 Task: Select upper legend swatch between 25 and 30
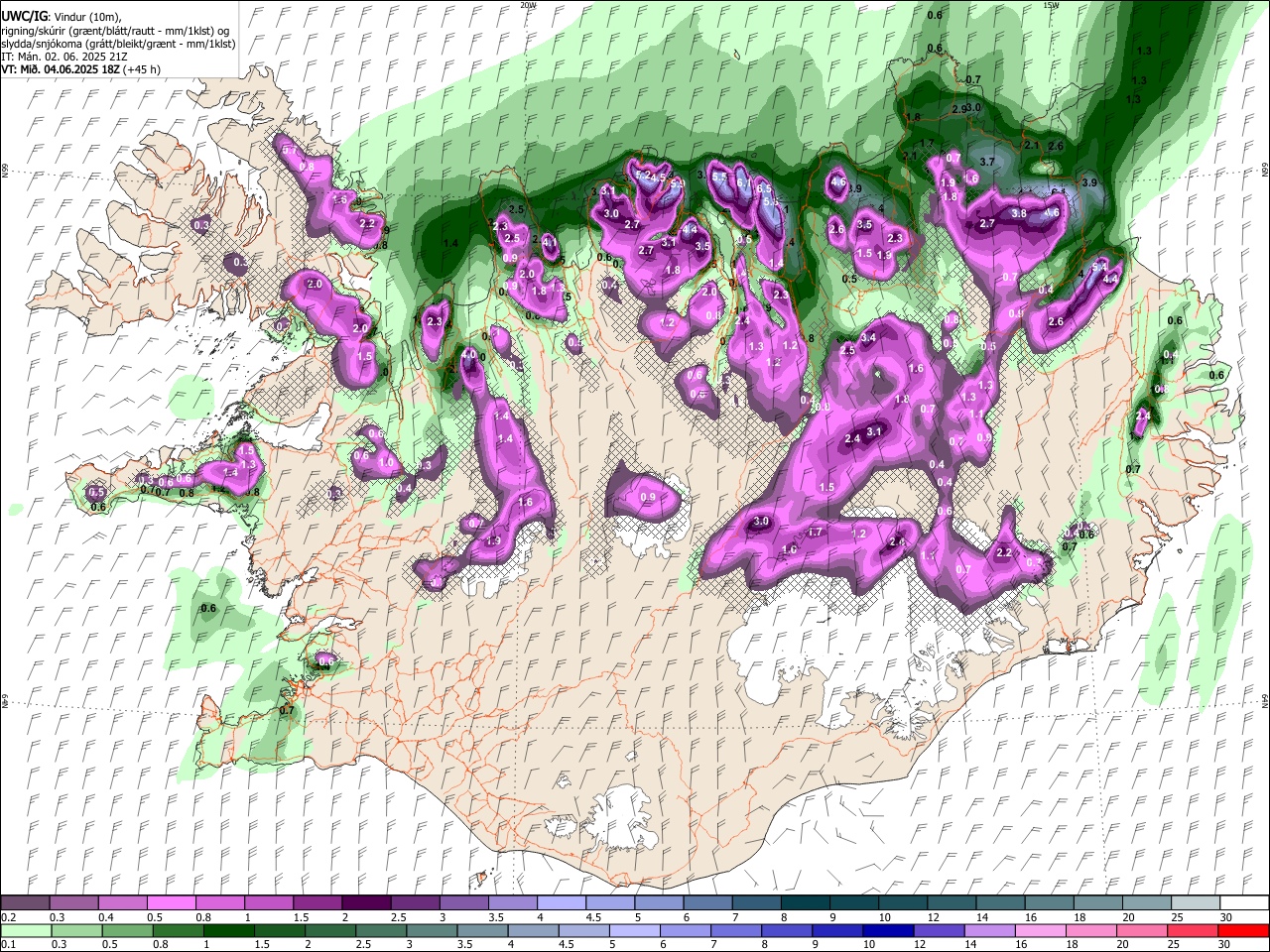[1195, 903]
